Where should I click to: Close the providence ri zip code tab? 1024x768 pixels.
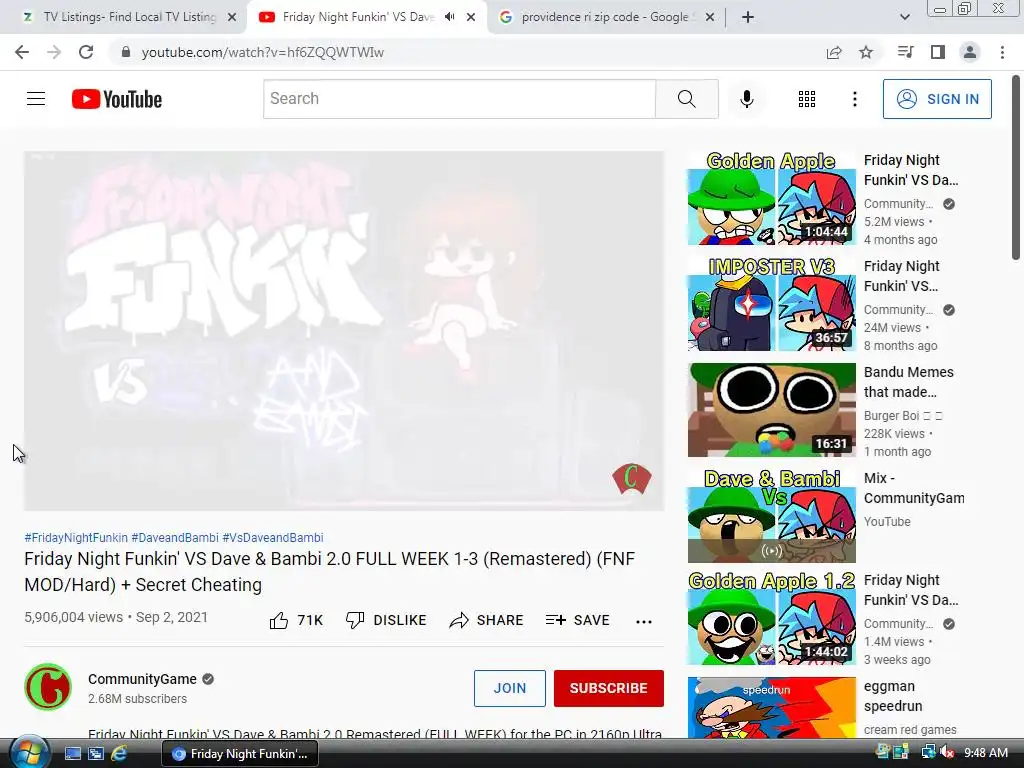click(x=710, y=18)
